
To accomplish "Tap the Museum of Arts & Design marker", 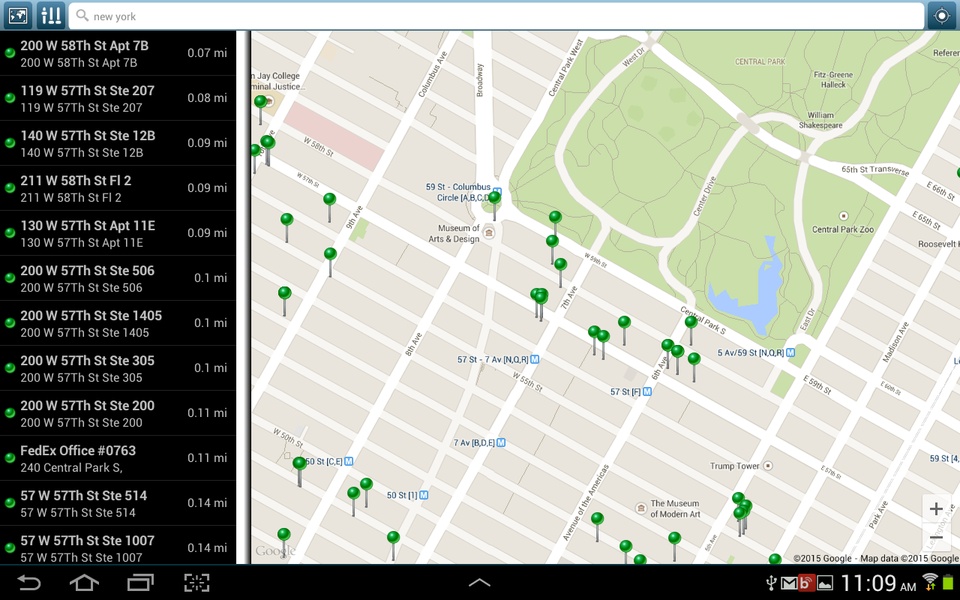I will click(489, 233).
